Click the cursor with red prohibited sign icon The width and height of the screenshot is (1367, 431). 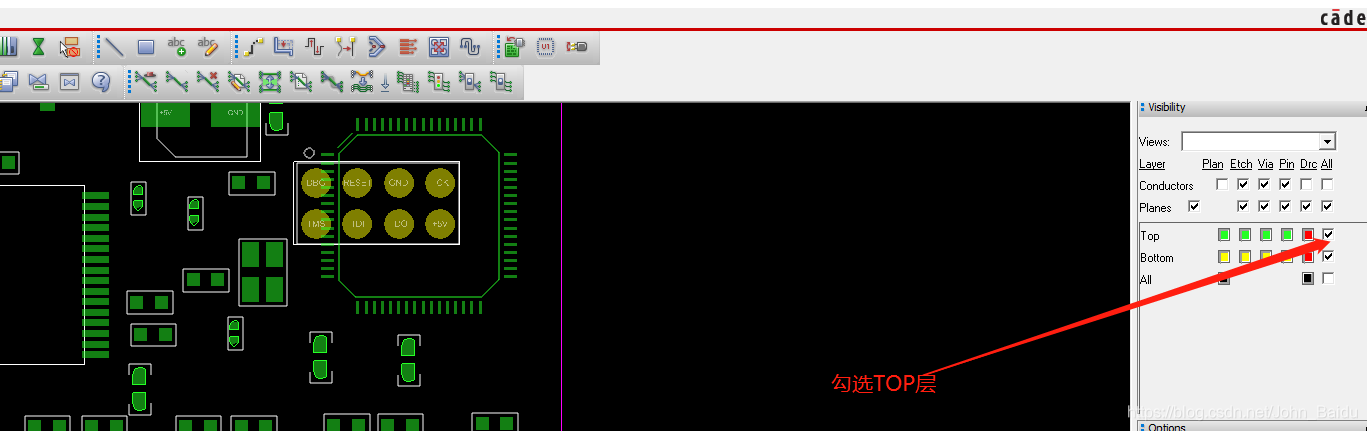[x=69, y=47]
